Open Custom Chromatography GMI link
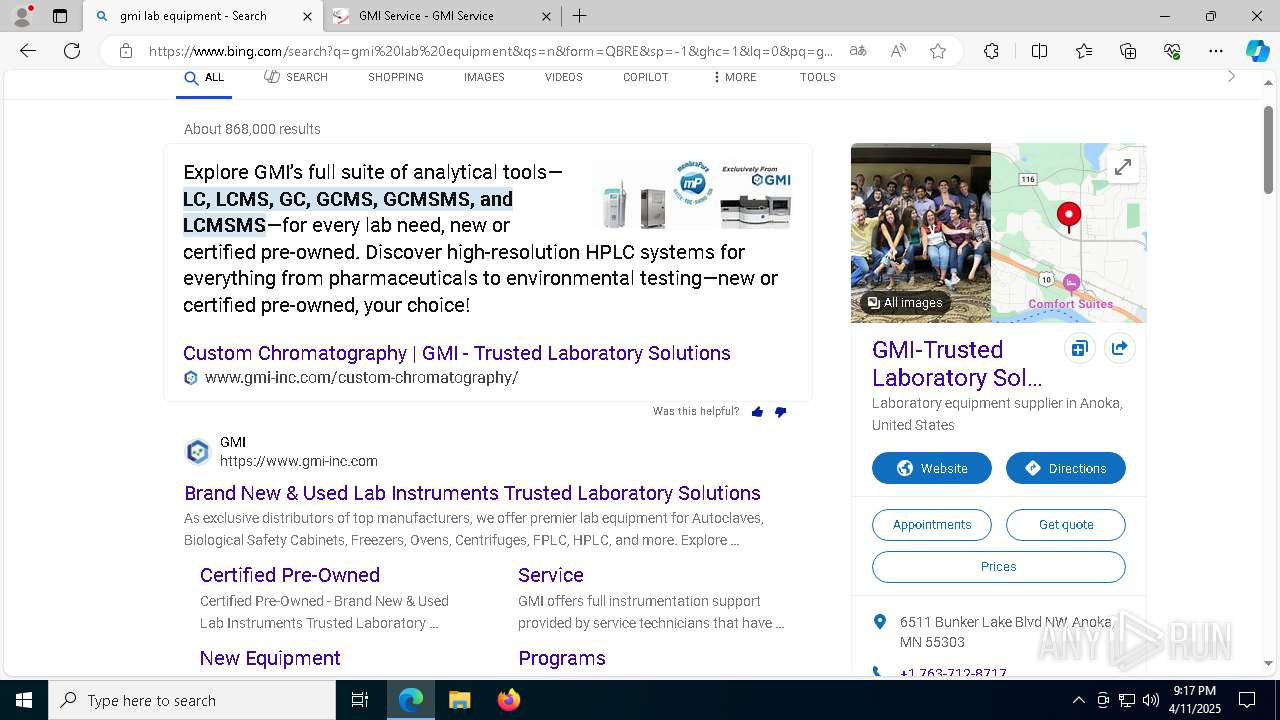1280x720 pixels. click(x=457, y=353)
